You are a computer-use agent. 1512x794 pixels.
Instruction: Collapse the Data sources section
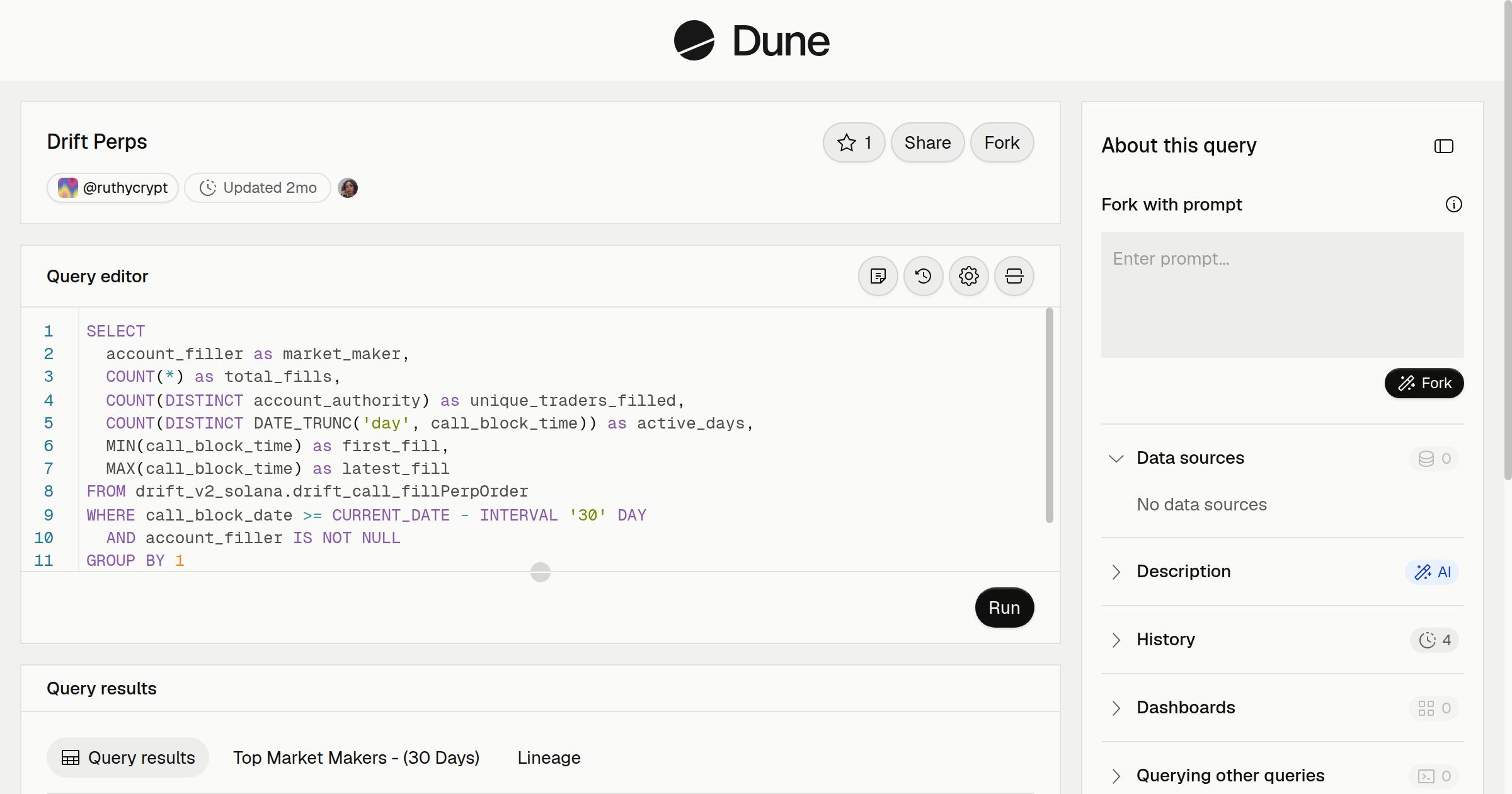1116,458
